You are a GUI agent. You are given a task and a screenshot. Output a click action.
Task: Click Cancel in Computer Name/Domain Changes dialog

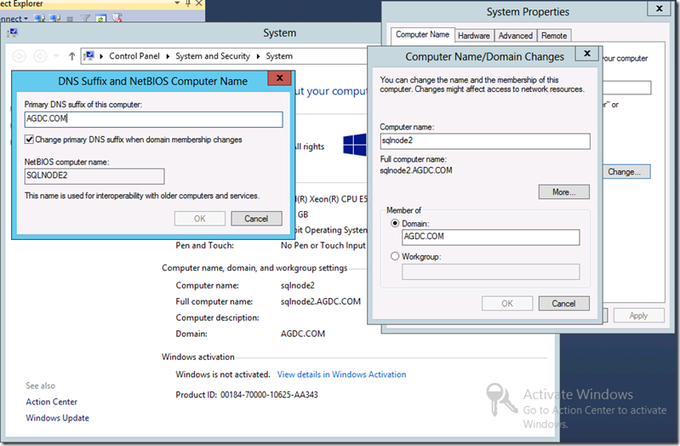pyautogui.click(x=564, y=304)
